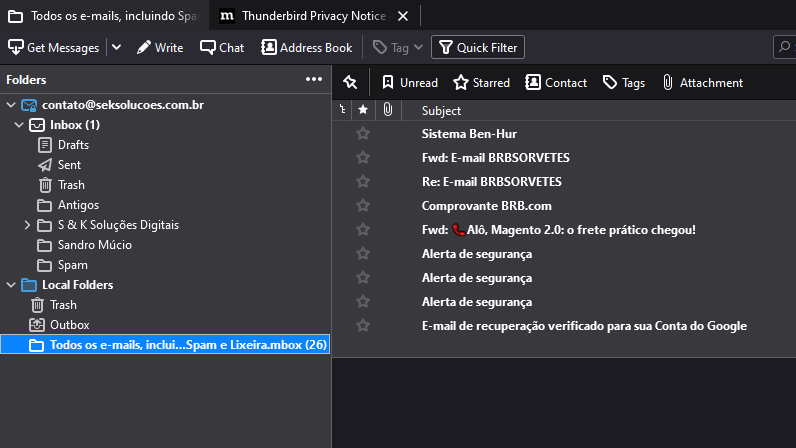Click the pin icon to keep filters applied
Screen dimensions: 796x448
pyautogui.click(x=350, y=83)
